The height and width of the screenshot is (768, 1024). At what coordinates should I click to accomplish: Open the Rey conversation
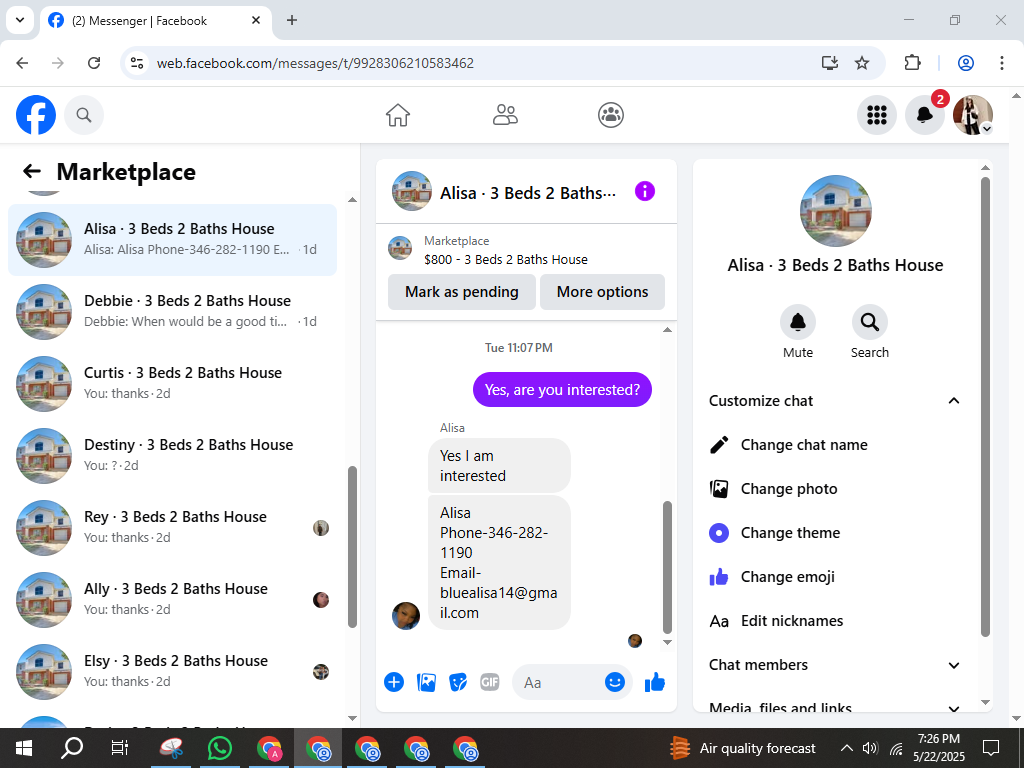pyautogui.click(x=172, y=527)
